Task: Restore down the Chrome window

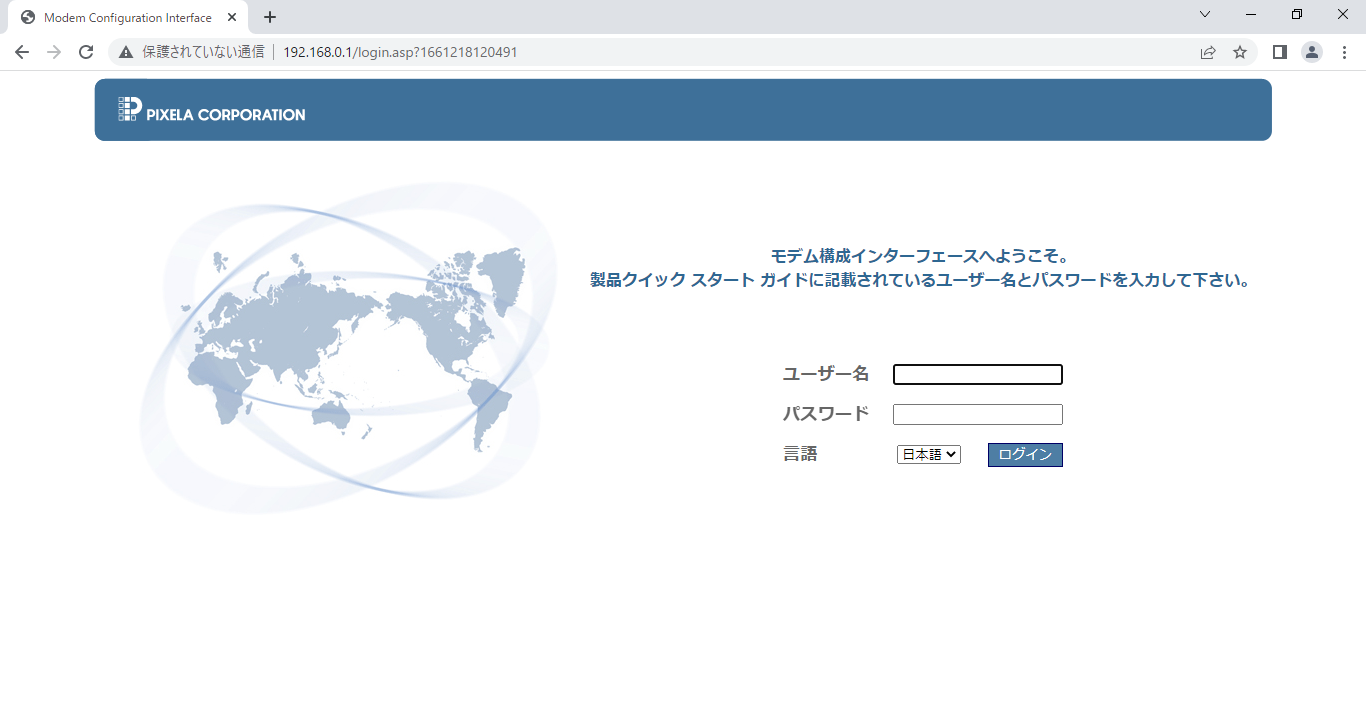Action: [x=1297, y=14]
